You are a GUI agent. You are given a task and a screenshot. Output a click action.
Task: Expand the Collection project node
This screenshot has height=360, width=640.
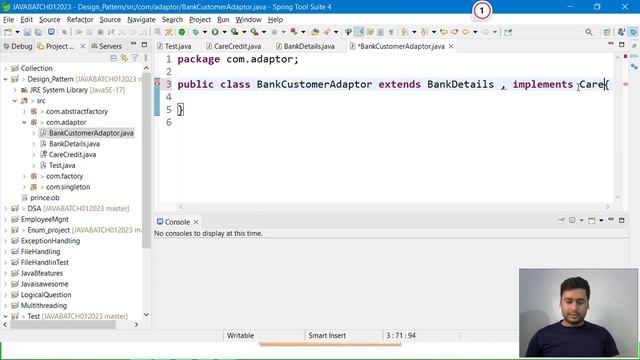click(6, 68)
